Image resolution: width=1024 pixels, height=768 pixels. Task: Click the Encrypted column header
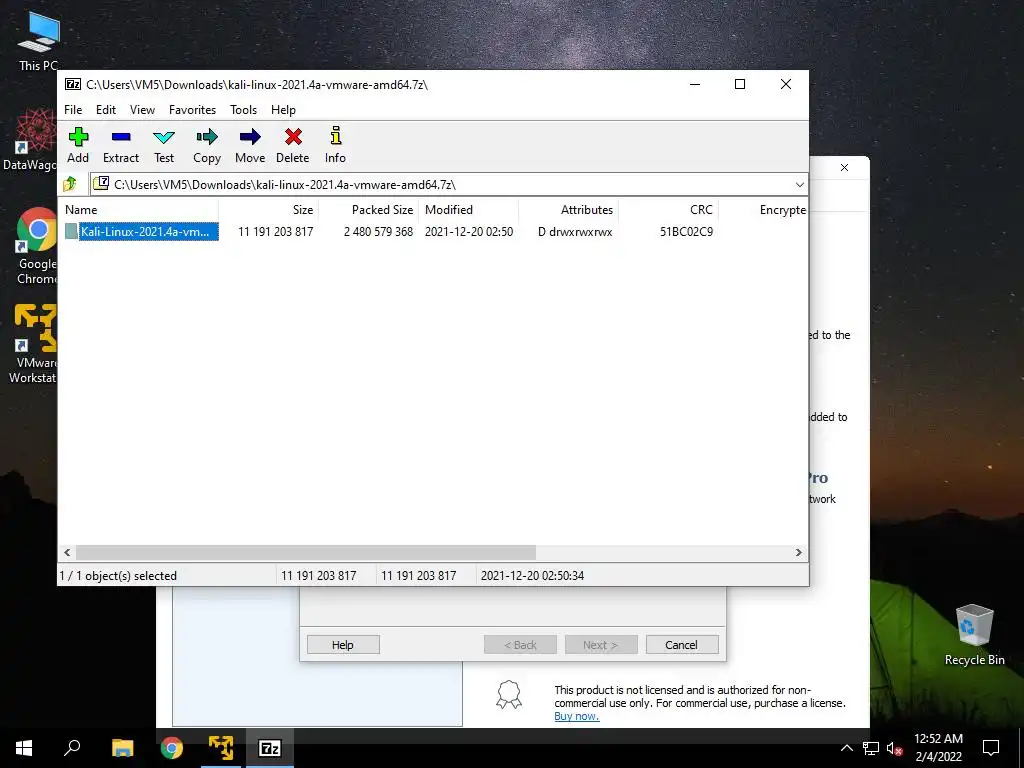pos(763,210)
